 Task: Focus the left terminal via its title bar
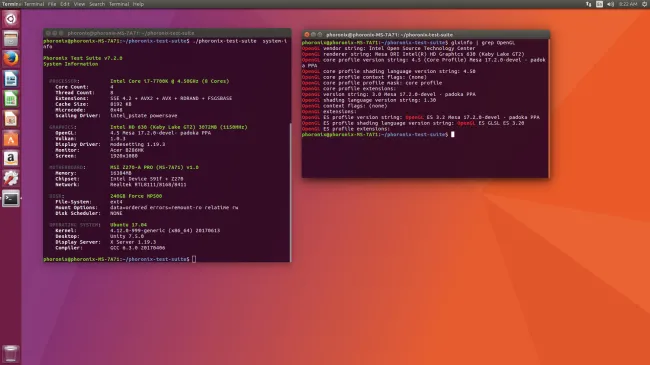tap(167, 33)
